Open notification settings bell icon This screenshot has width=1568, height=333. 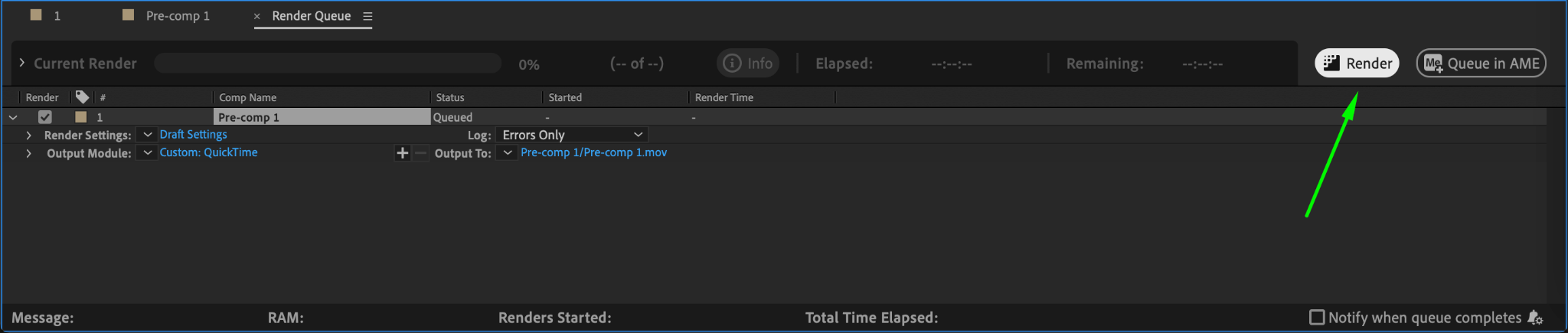(1535, 318)
